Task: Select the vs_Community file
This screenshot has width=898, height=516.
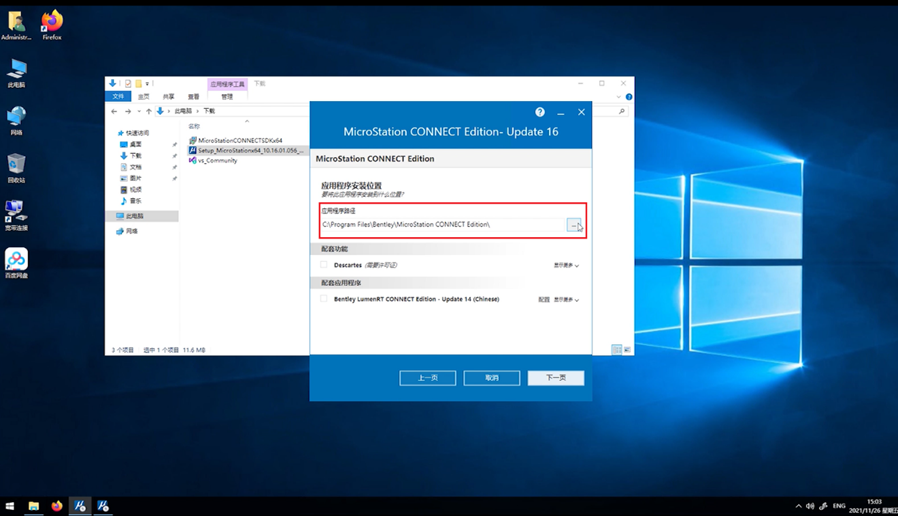Action: [213, 161]
